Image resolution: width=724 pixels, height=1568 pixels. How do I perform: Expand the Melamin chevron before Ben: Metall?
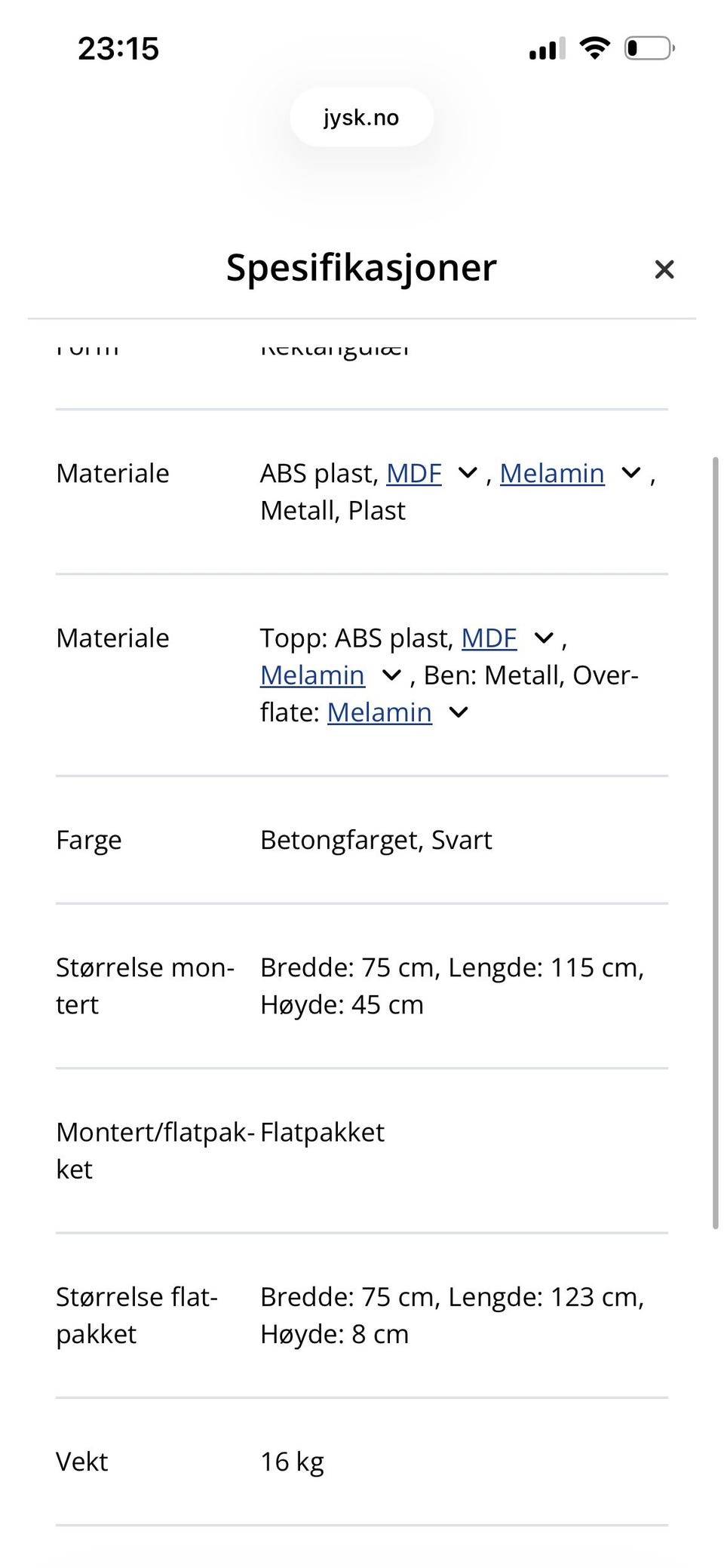pyautogui.click(x=391, y=675)
